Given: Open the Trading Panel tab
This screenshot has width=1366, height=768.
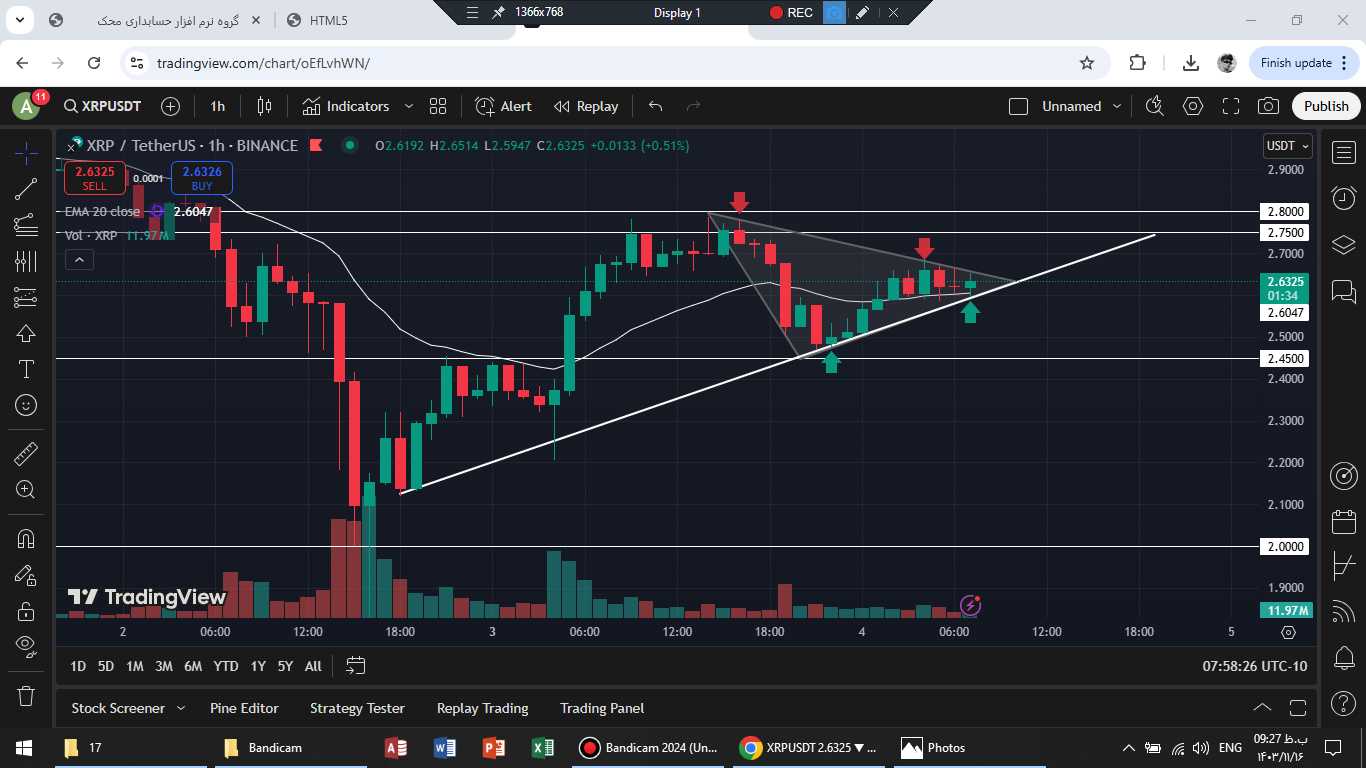Looking at the screenshot, I should click(x=602, y=708).
